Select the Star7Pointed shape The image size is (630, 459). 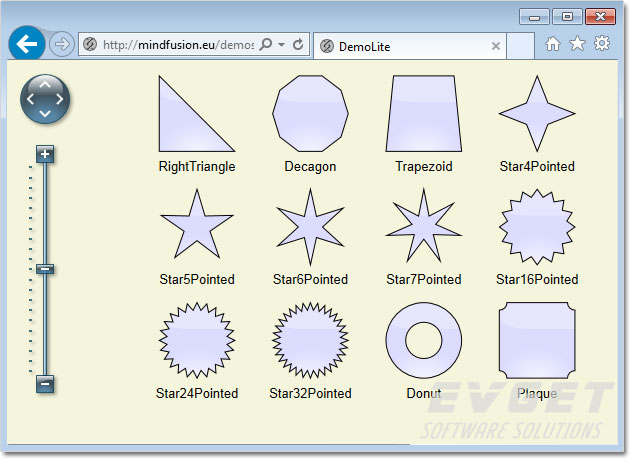(x=423, y=227)
